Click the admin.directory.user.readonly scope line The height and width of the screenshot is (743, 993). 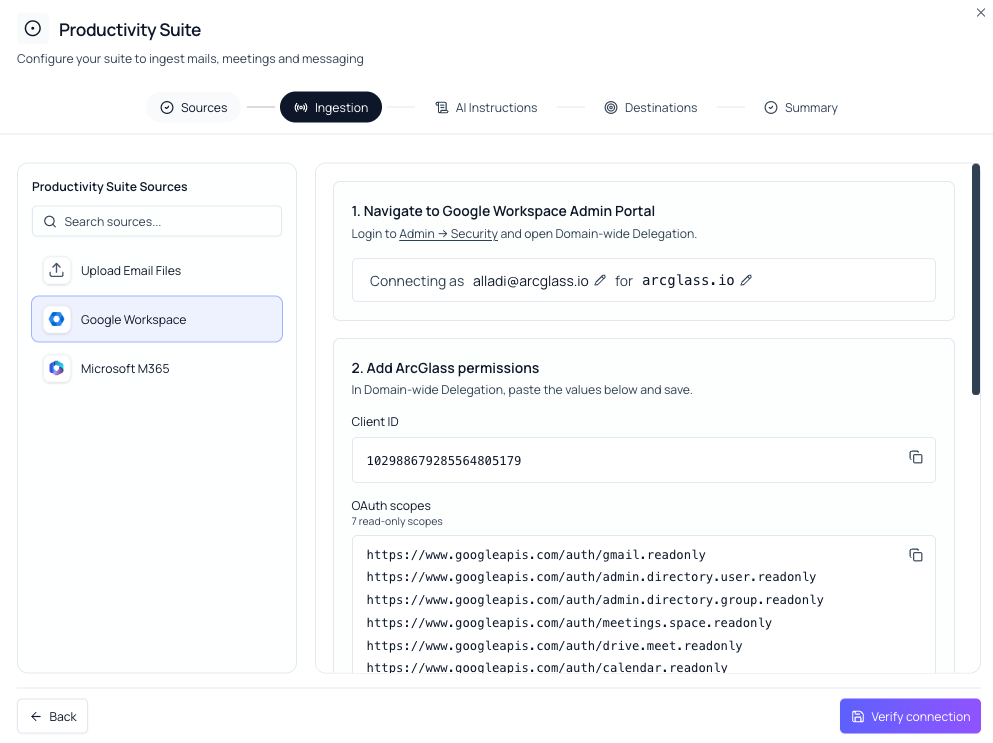point(591,577)
